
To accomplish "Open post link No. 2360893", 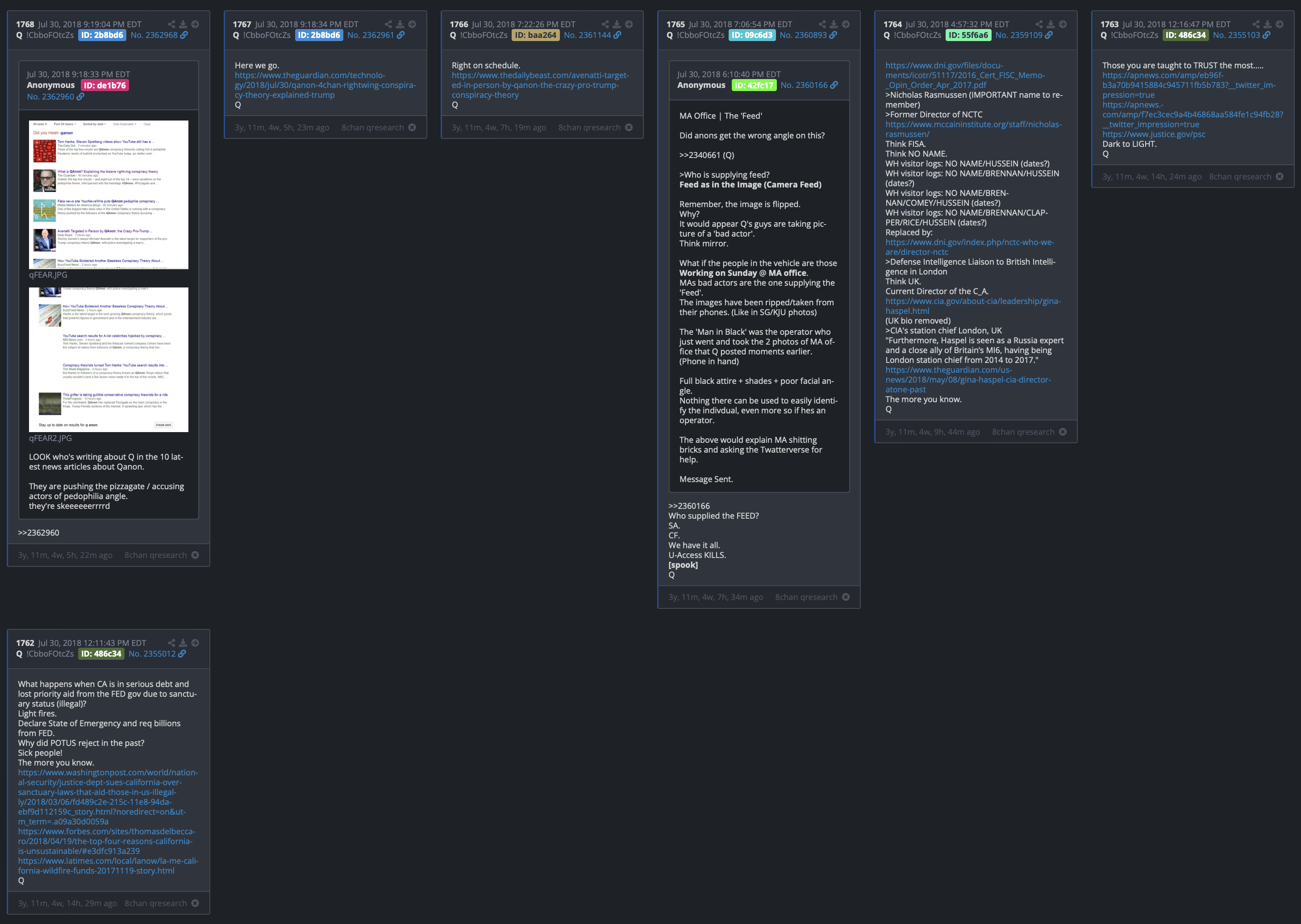I will click(x=808, y=35).
